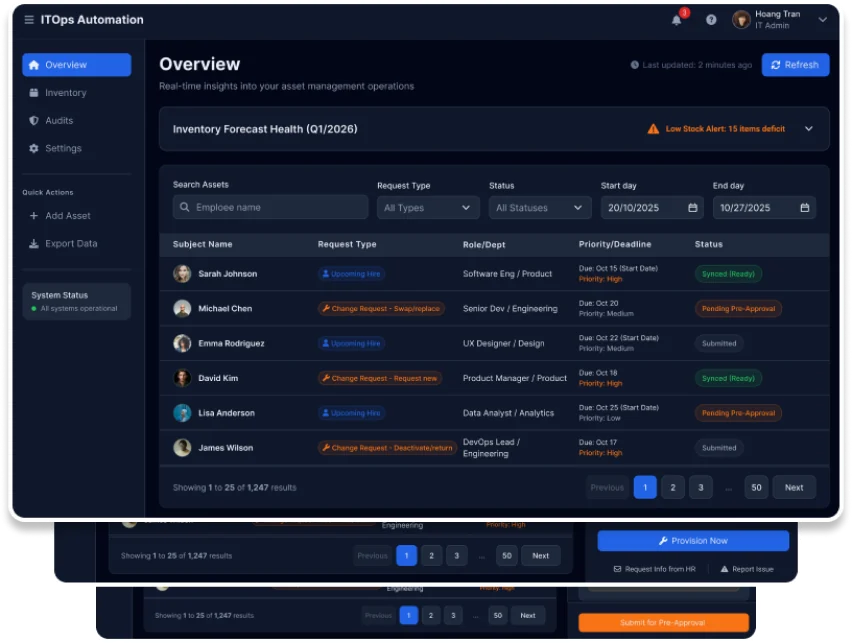Click James Wilson's Submitted status
Image resolution: width=852 pixels, height=643 pixels.
tap(719, 448)
